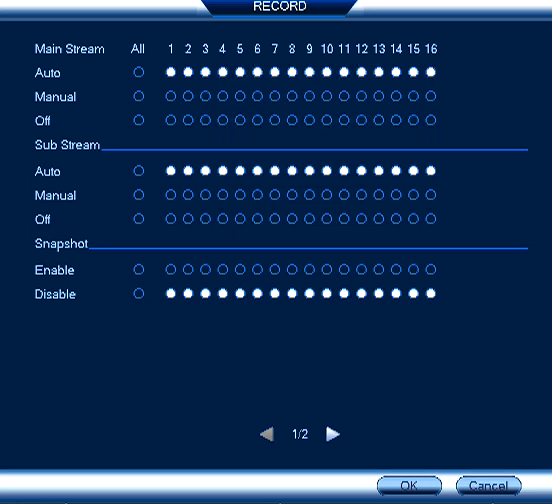
Task: Click the page indicator 1/2
Action: pyautogui.click(x=300, y=434)
